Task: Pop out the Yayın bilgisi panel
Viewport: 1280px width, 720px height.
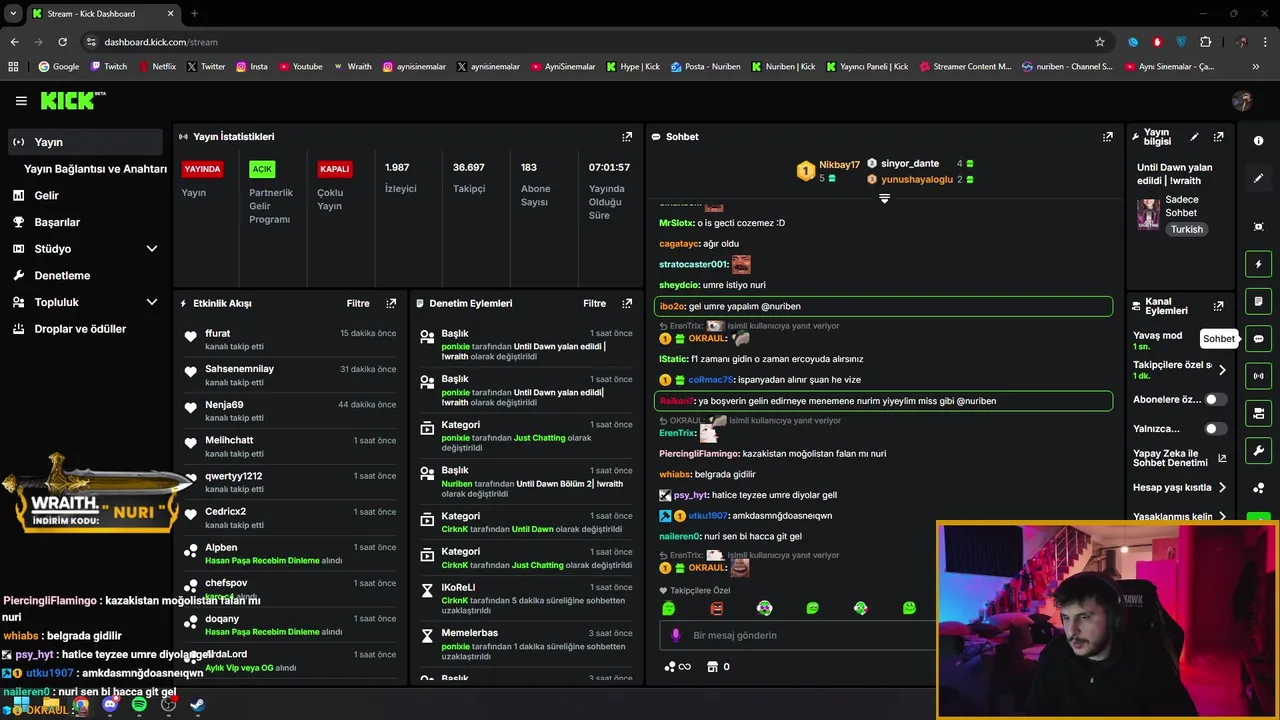Action: point(1218,137)
